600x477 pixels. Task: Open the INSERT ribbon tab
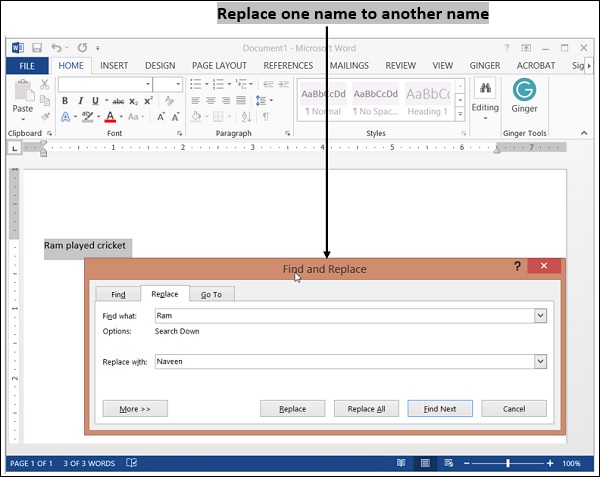click(114, 66)
